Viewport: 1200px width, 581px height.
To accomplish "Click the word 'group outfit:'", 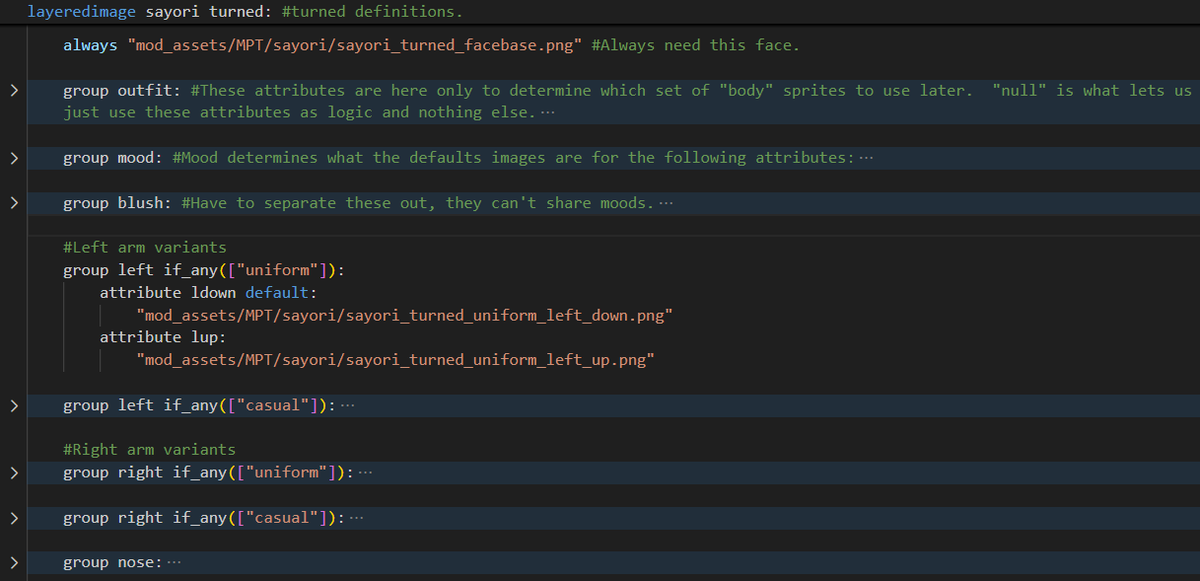I will click(122, 91).
